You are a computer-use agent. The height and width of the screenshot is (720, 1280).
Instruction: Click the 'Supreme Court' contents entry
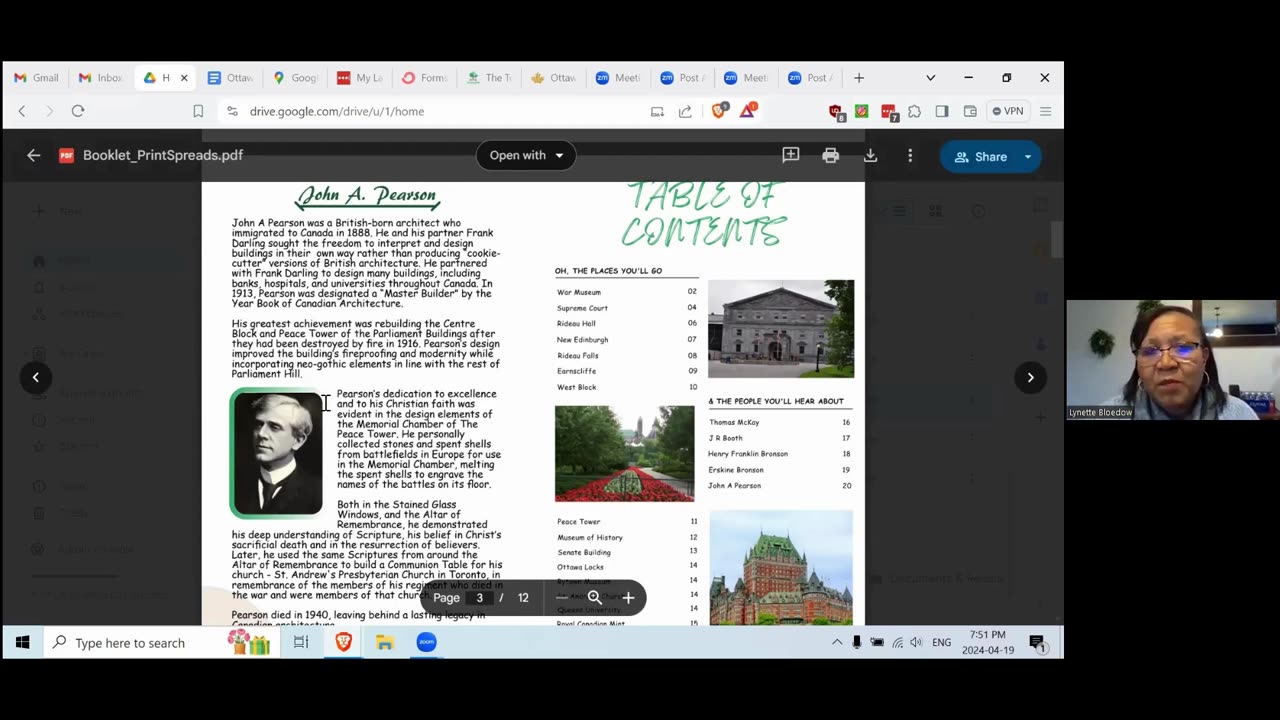coord(582,308)
